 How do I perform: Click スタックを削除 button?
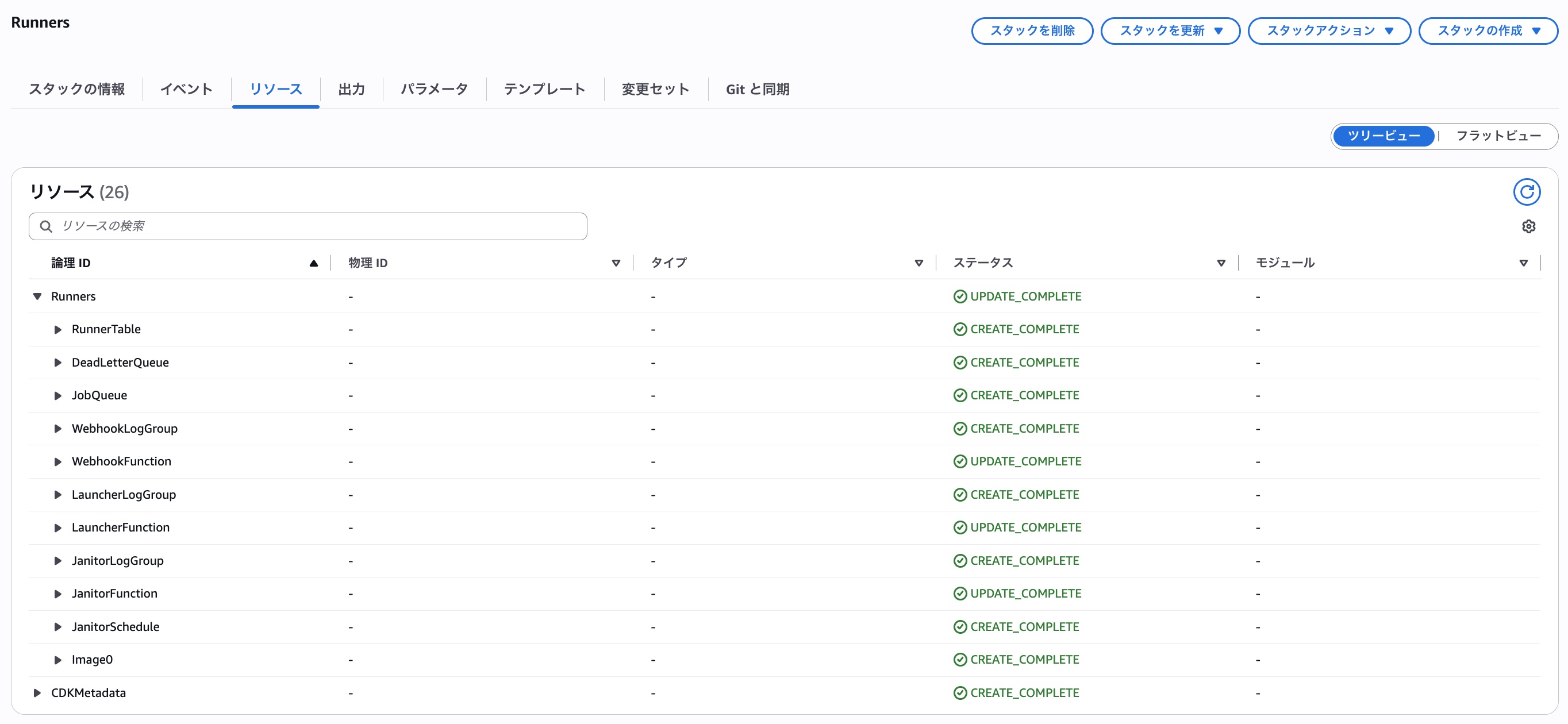[x=1032, y=31]
